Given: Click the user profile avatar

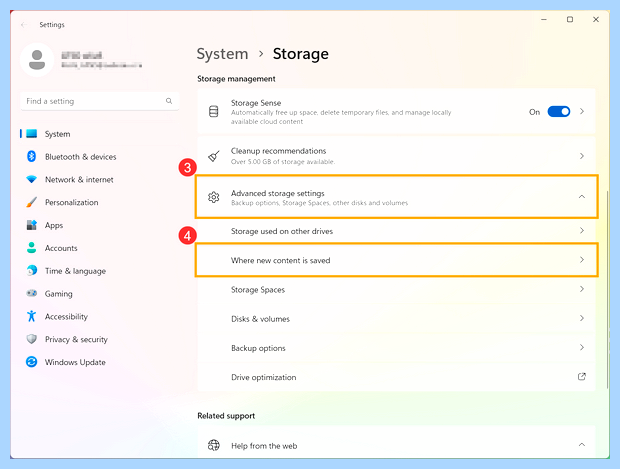Looking at the screenshot, I should tap(37, 60).
